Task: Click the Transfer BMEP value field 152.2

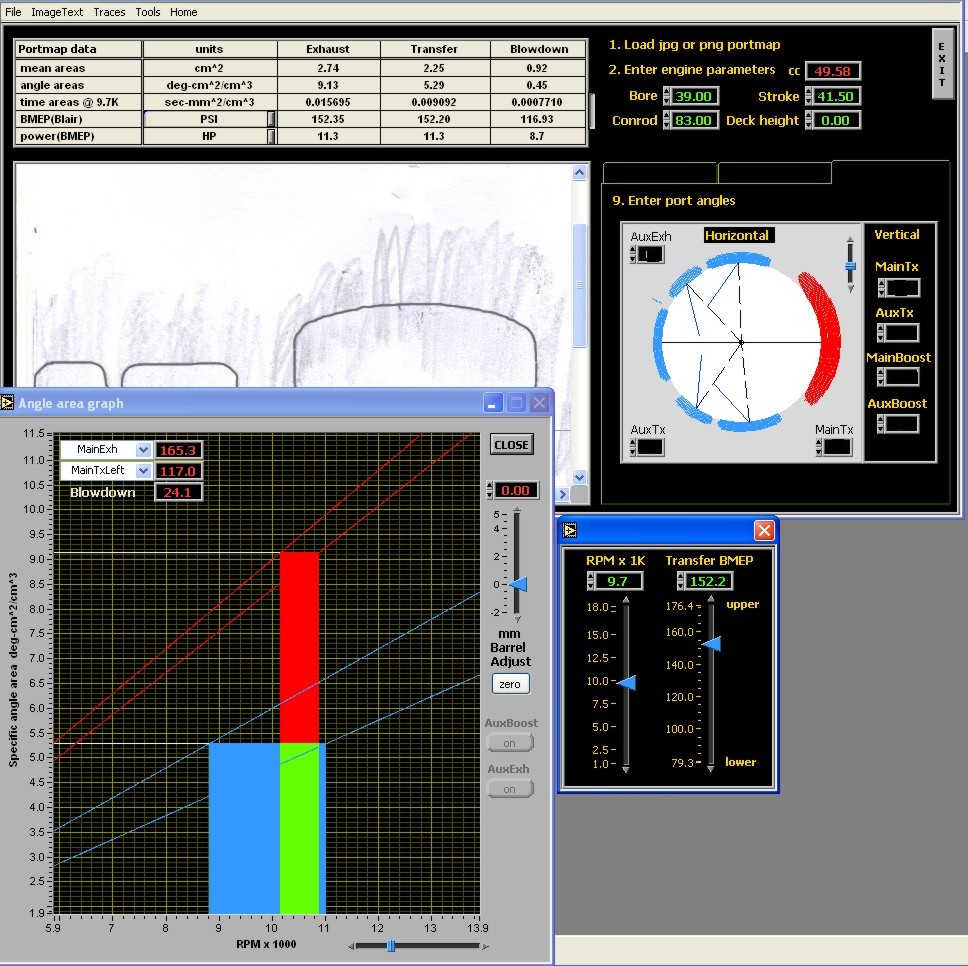Action: (x=708, y=581)
